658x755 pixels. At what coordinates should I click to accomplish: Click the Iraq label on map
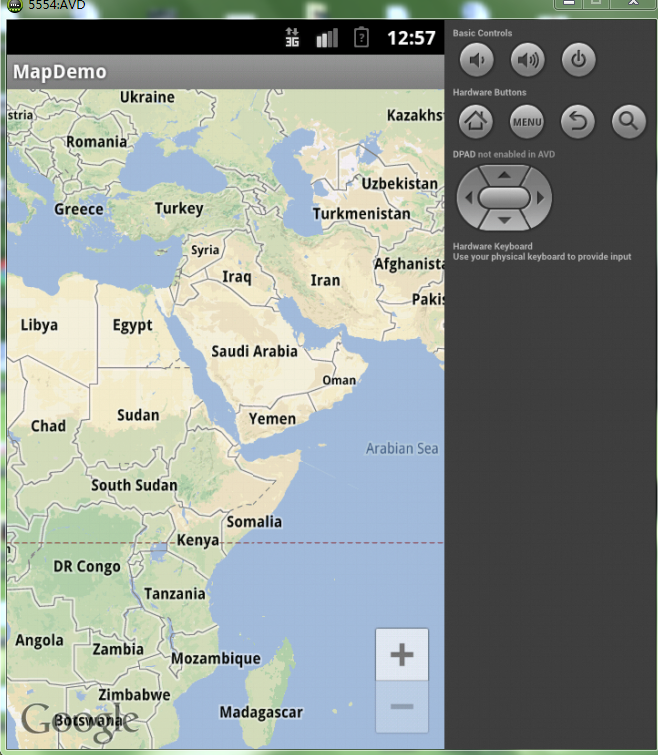click(x=237, y=277)
